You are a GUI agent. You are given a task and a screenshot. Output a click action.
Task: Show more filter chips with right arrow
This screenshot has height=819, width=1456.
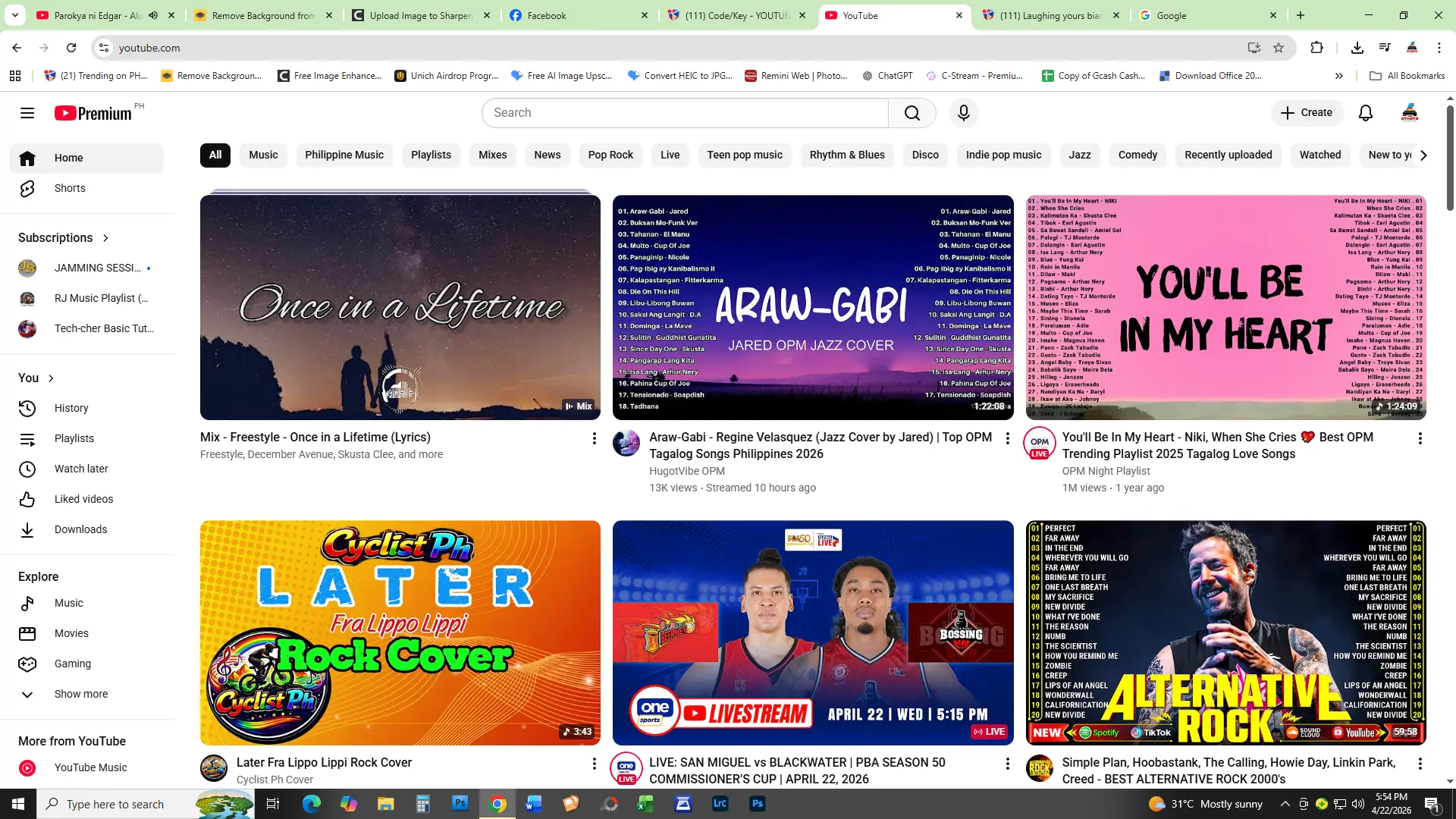click(1423, 155)
